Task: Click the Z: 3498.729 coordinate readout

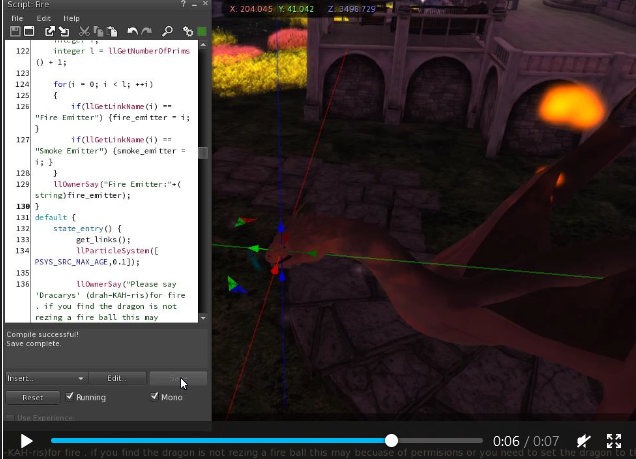Action: coord(351,9)
